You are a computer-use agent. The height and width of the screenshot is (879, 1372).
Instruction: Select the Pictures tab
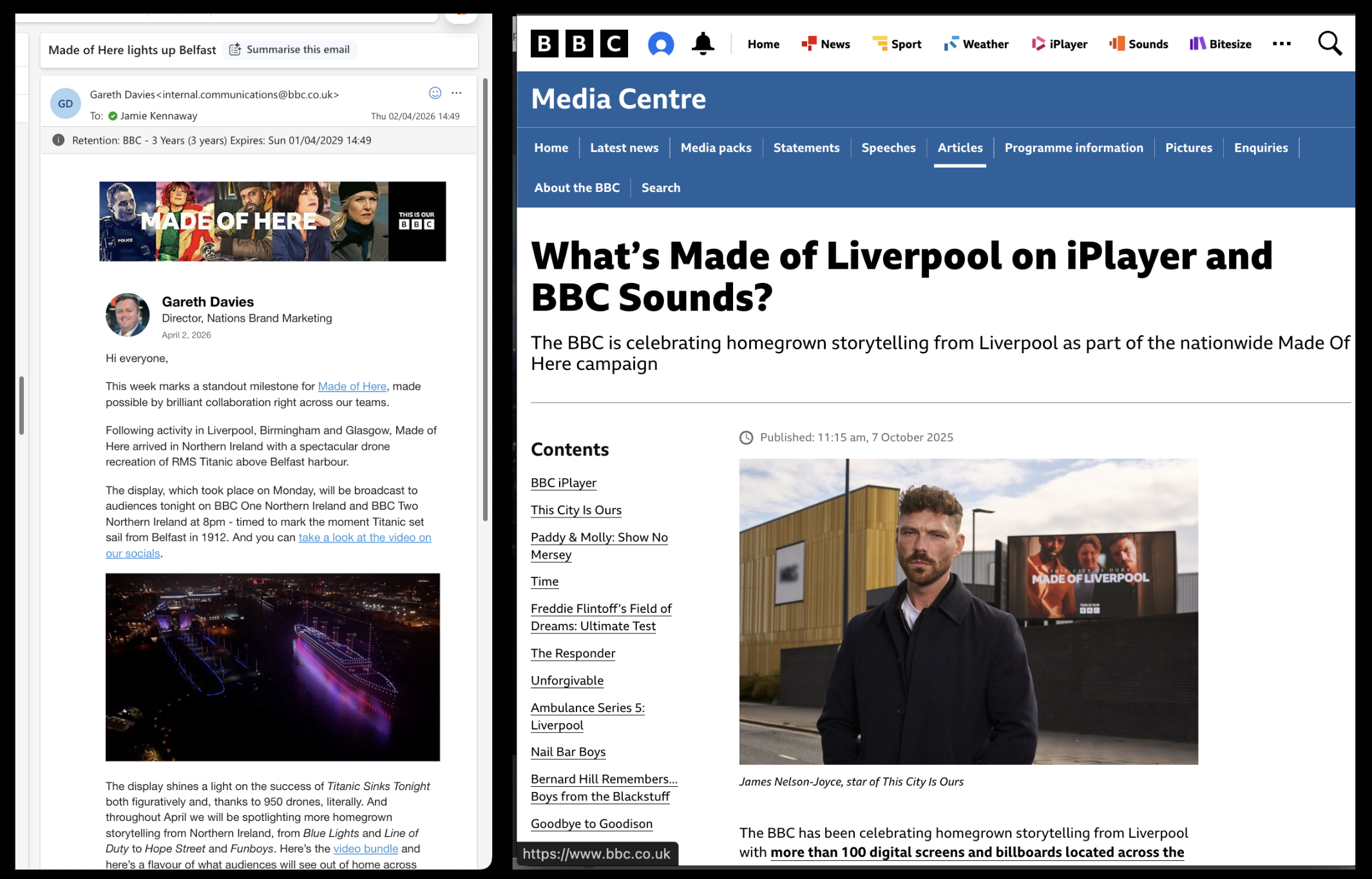(1188, 148)
